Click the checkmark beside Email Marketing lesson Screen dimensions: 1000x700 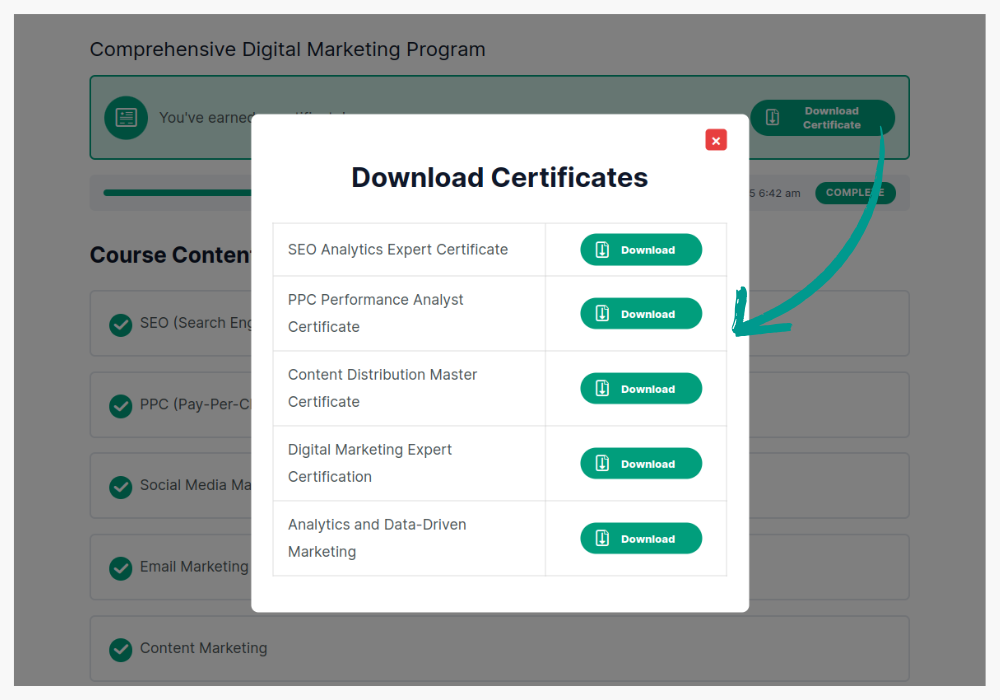point(121,568)
